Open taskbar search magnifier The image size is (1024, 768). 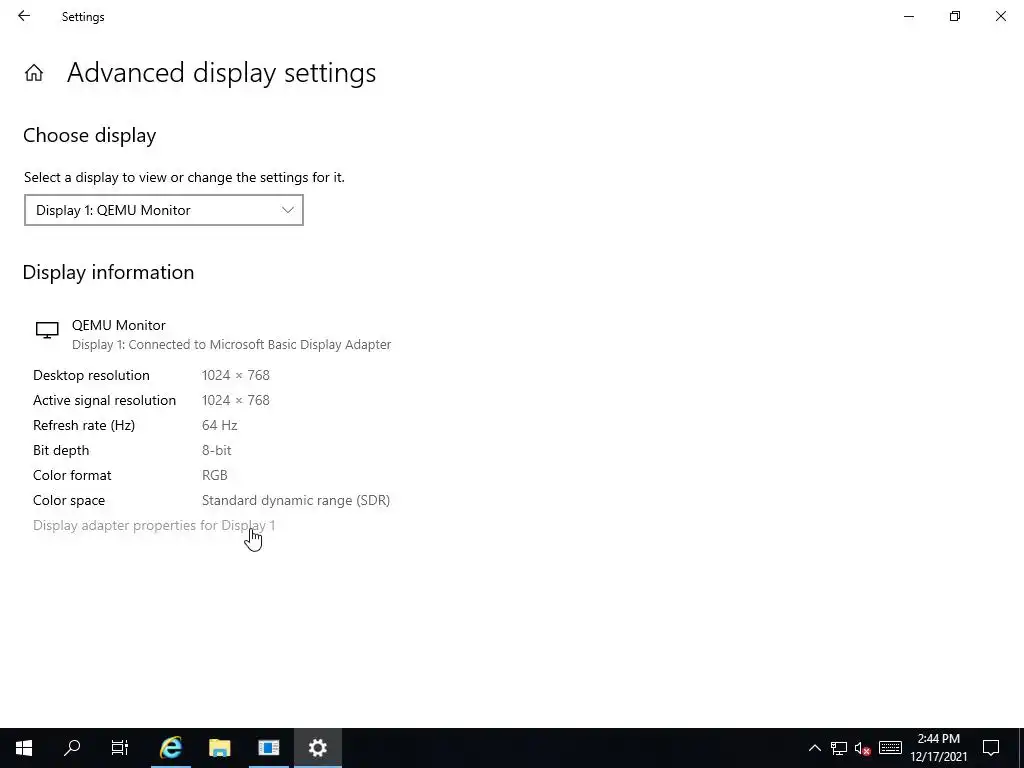[72, 748]
